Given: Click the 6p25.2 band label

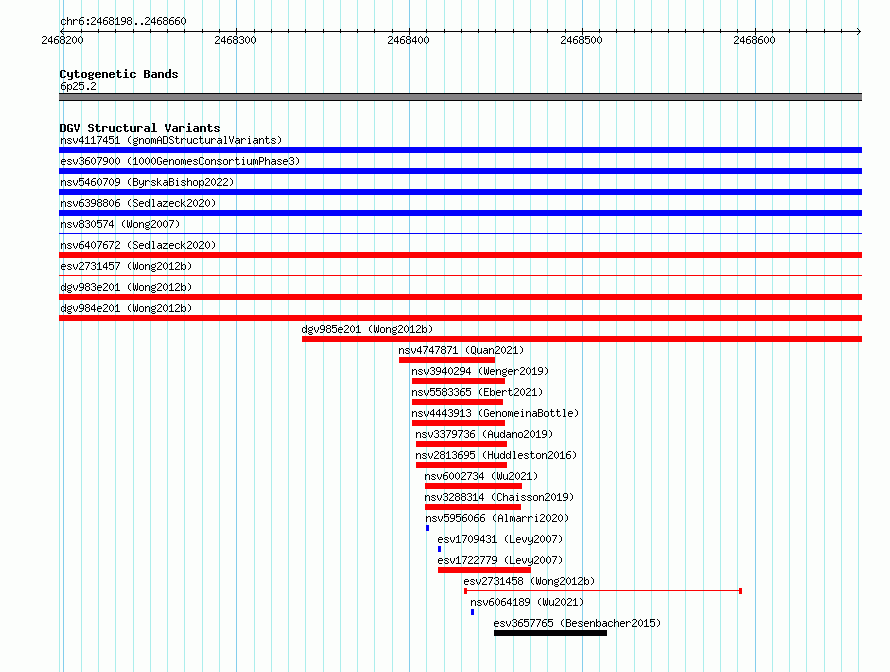Looking at the screenshot, I should coord(78,86).
